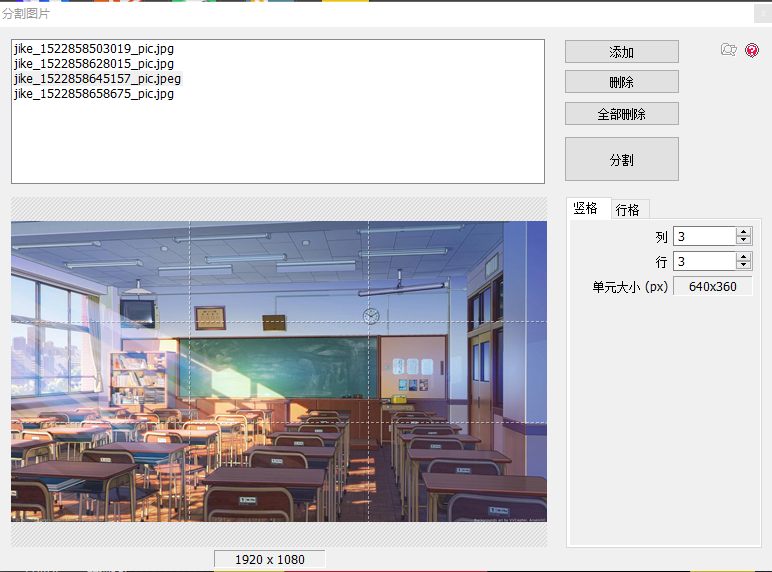Close the 分割图片 dialog
The image size is (772, 572).
click(x=763, y=13)
